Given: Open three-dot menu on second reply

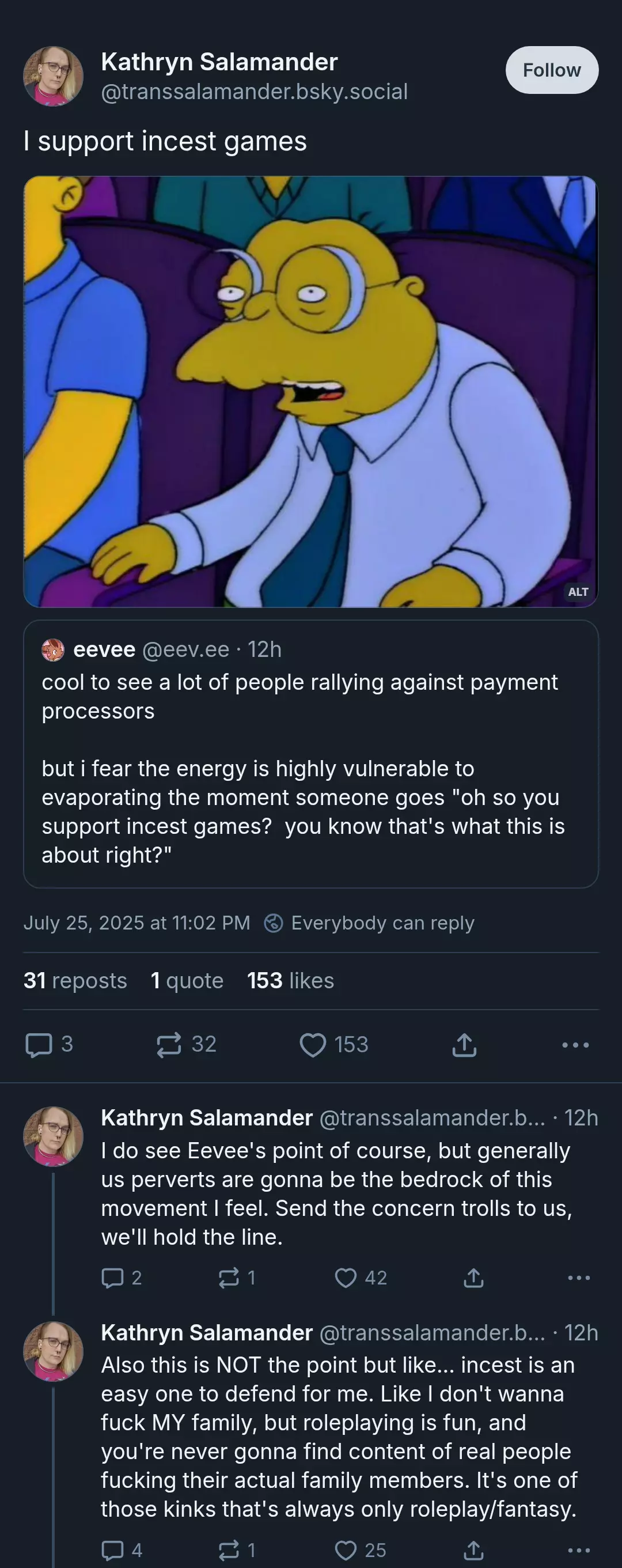Looking at the screenshot, I should pyautogui.click(x=578, y=1550).
